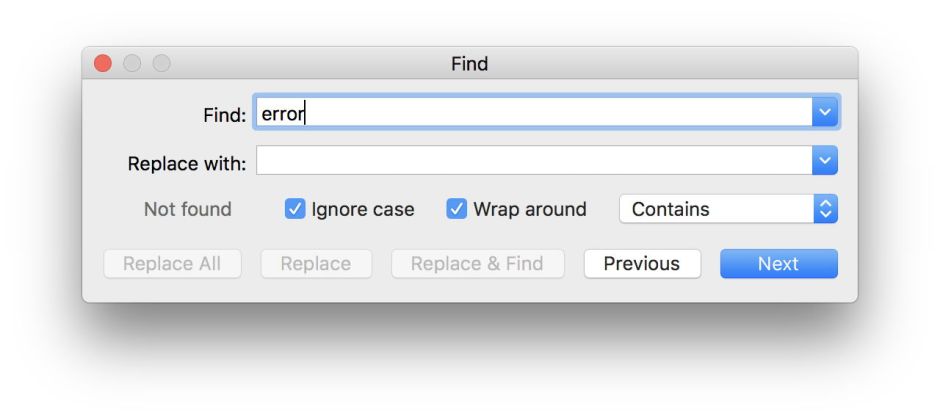This screenshot has width=940, height=420.
Task: Click the greyed-out minimize window button
Action: (132, 64)
